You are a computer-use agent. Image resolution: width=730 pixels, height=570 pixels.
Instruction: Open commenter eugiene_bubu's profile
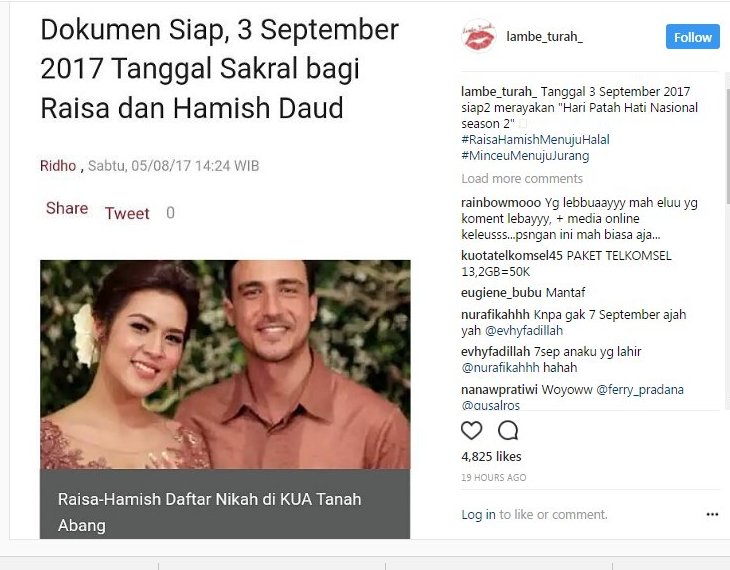[x=501, y=292]
